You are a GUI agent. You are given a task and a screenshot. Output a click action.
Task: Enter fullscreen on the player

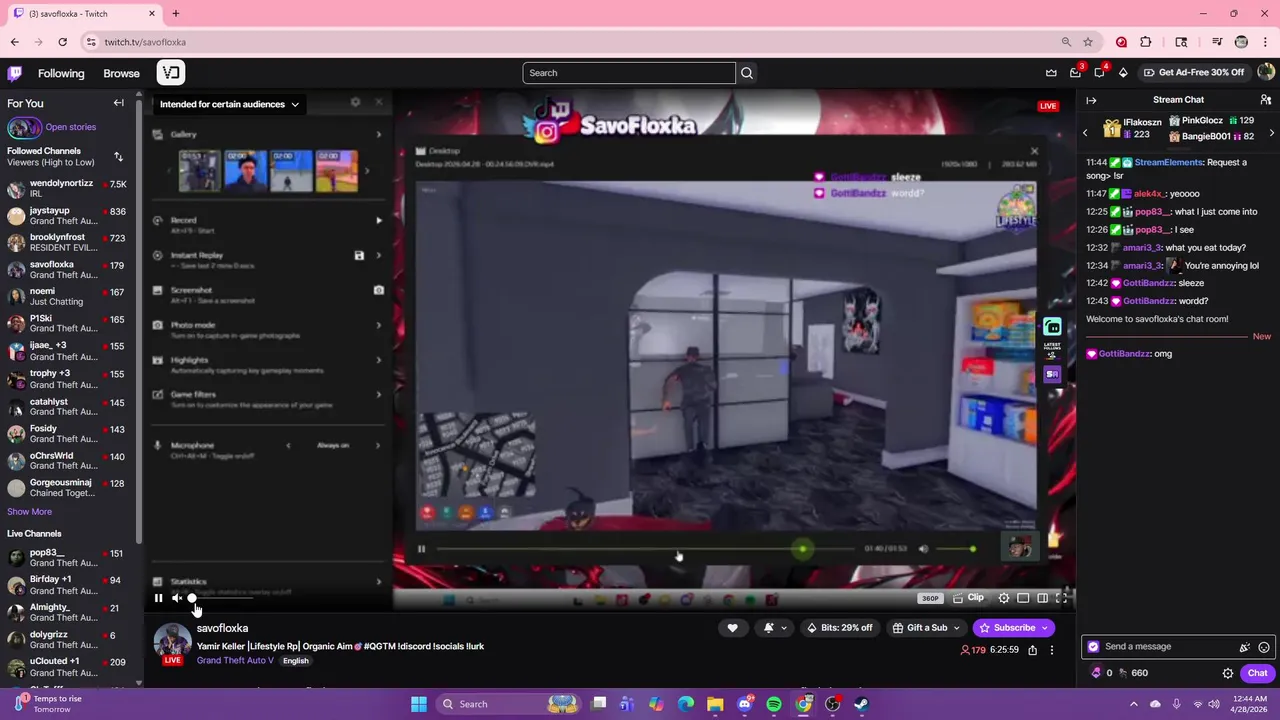[x=1062, y=598]
